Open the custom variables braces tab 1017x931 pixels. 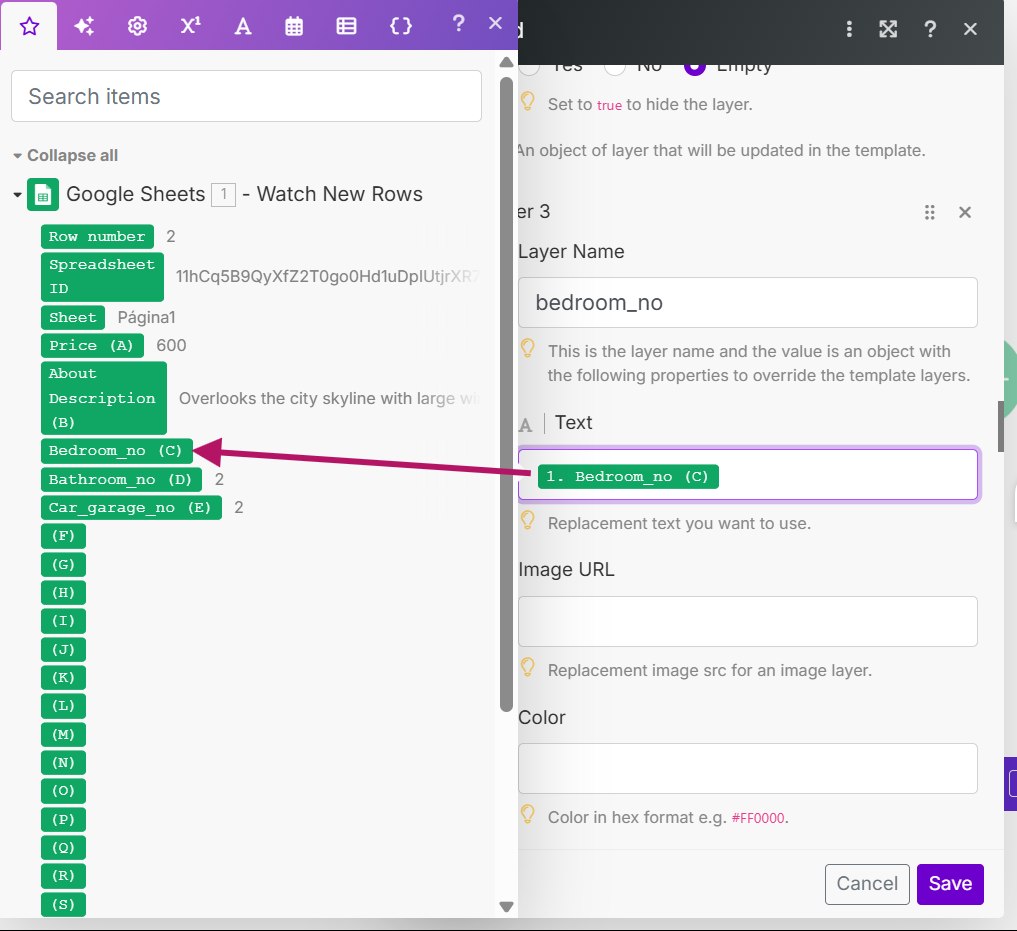click(401, 26)
